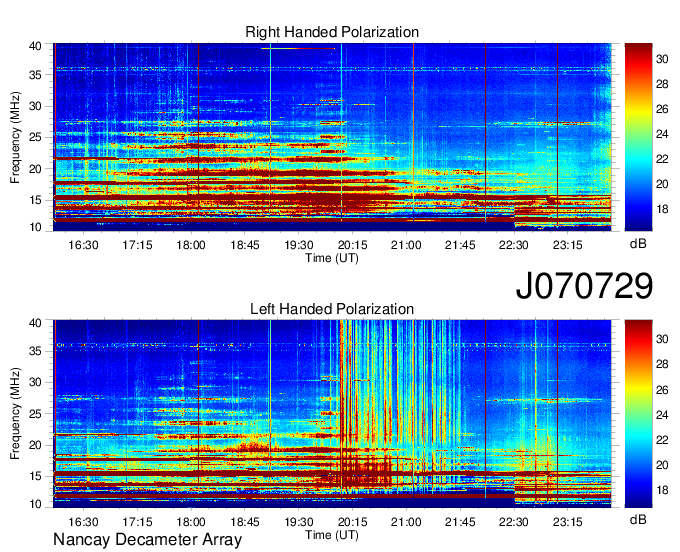Click the 23:15 time tick on top plot

coord(568,245)
